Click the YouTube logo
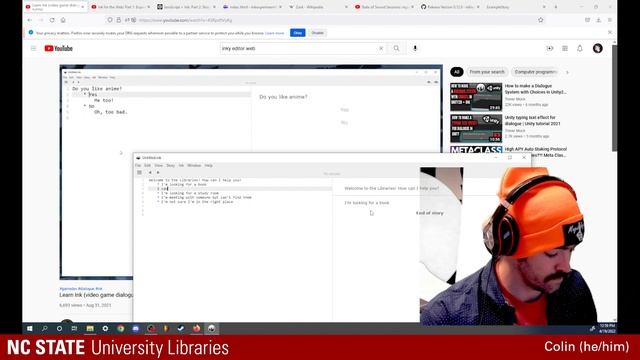The height and width of the screenshot is (360, 640). 58,48
